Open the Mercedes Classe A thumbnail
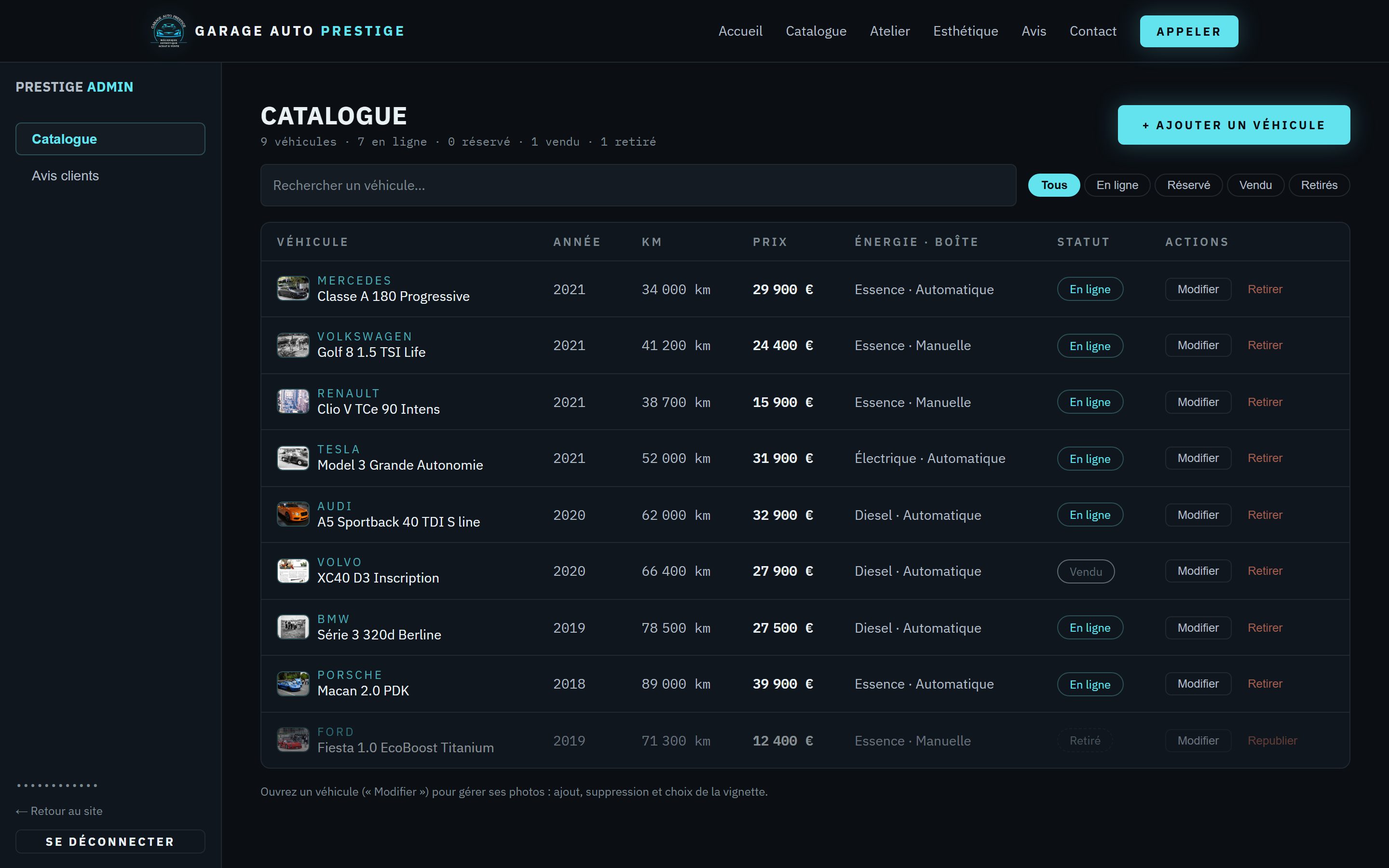Image resolution: width=1389 pixels, height=868 pixels. 293,289
